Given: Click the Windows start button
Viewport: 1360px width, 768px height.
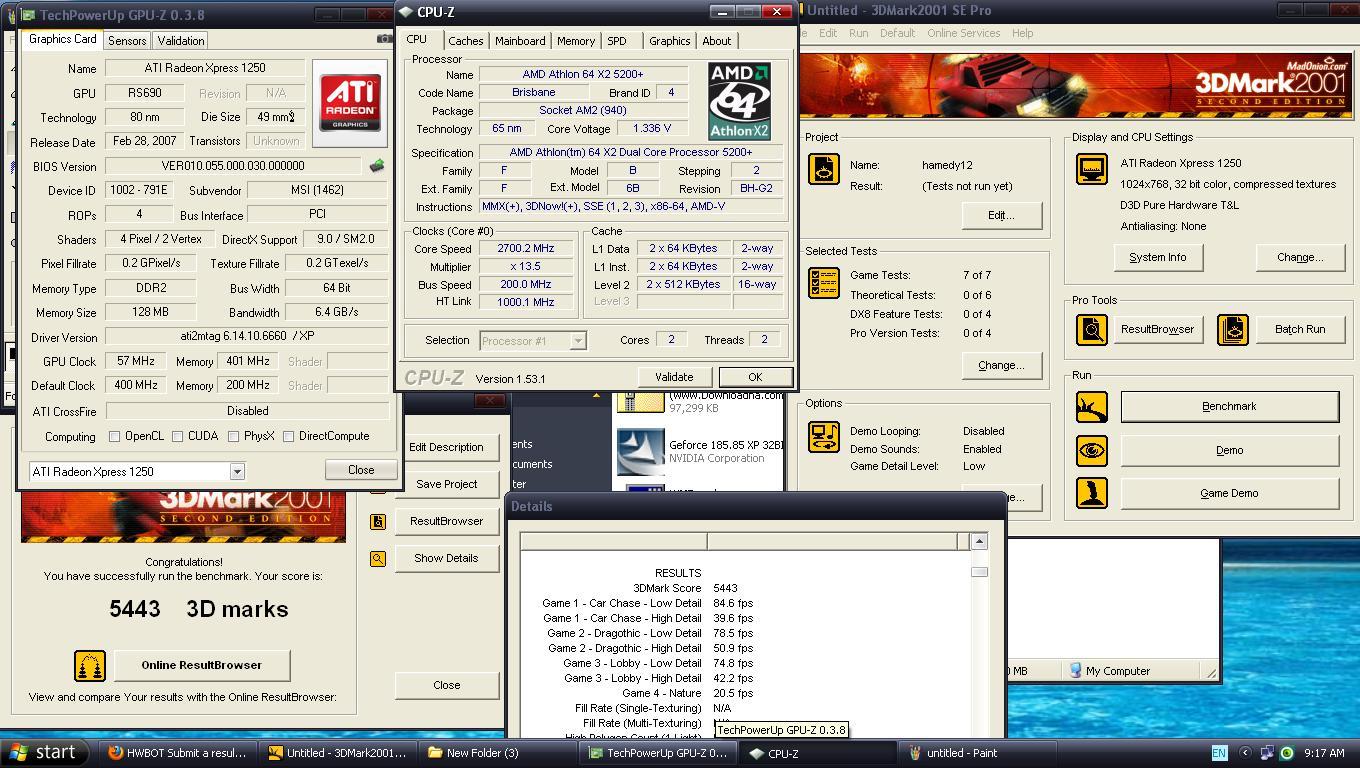Looking at the screenshot, I should (x=44, y=753).
